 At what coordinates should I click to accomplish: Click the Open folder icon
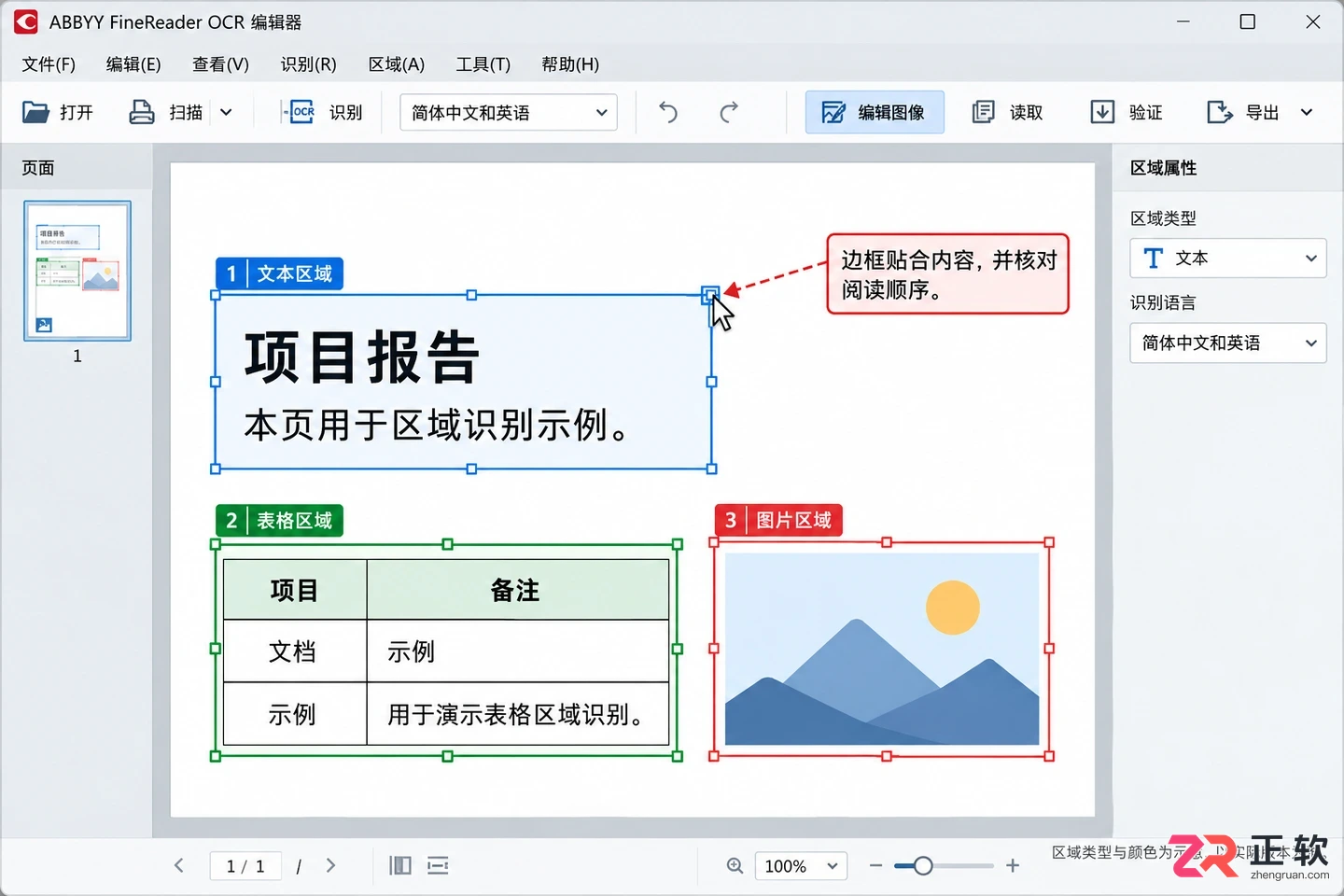pos(35,112)
